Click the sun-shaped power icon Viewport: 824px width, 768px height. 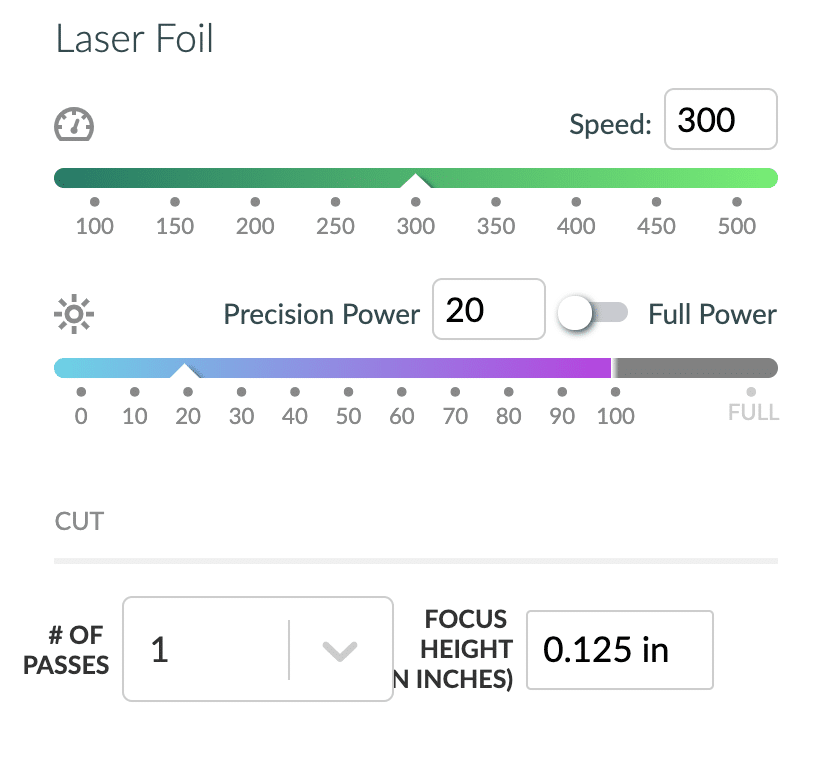pyautogui.click(x=74, y=314)
